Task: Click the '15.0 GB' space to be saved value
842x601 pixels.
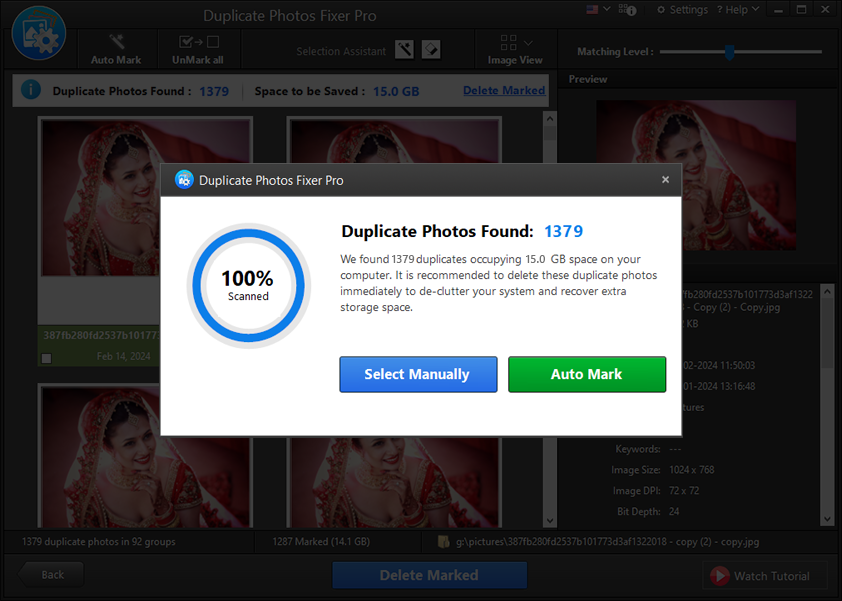Action: pos(396,91)
